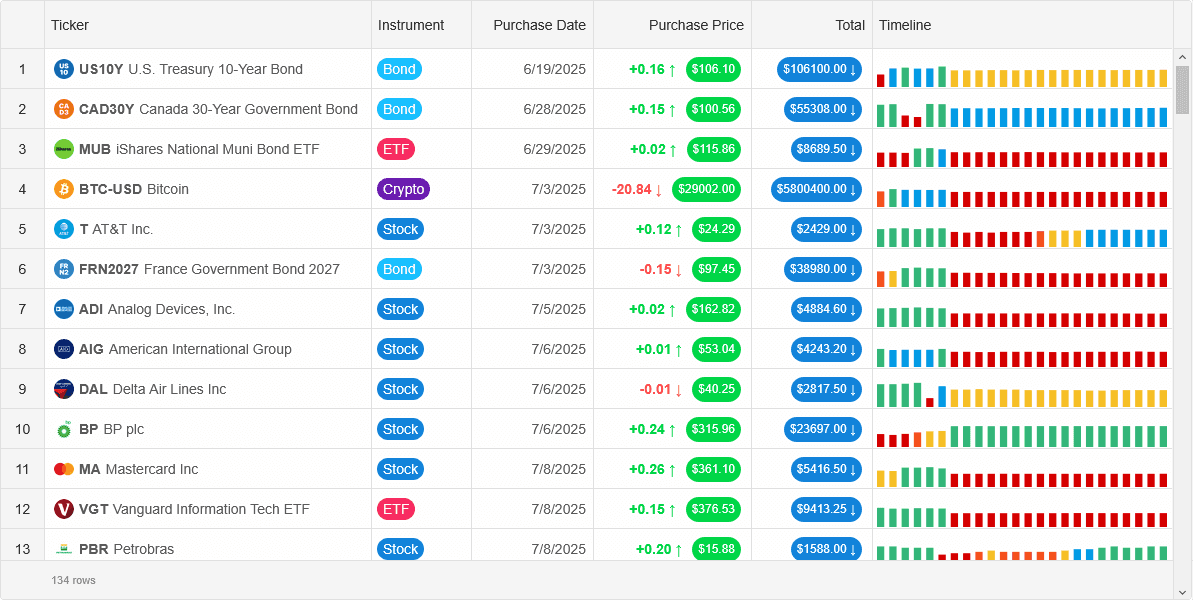Click the Stock badge in AT&T row

[x=400, y=229]
